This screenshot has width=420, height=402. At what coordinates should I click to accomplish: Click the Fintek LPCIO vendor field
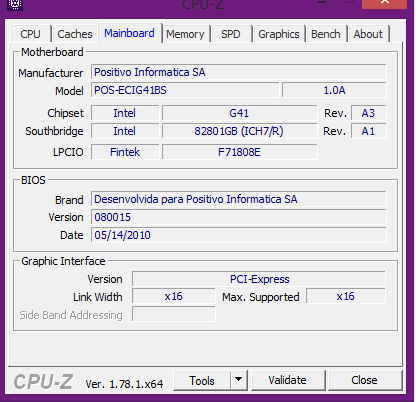(x=125, y=152)
